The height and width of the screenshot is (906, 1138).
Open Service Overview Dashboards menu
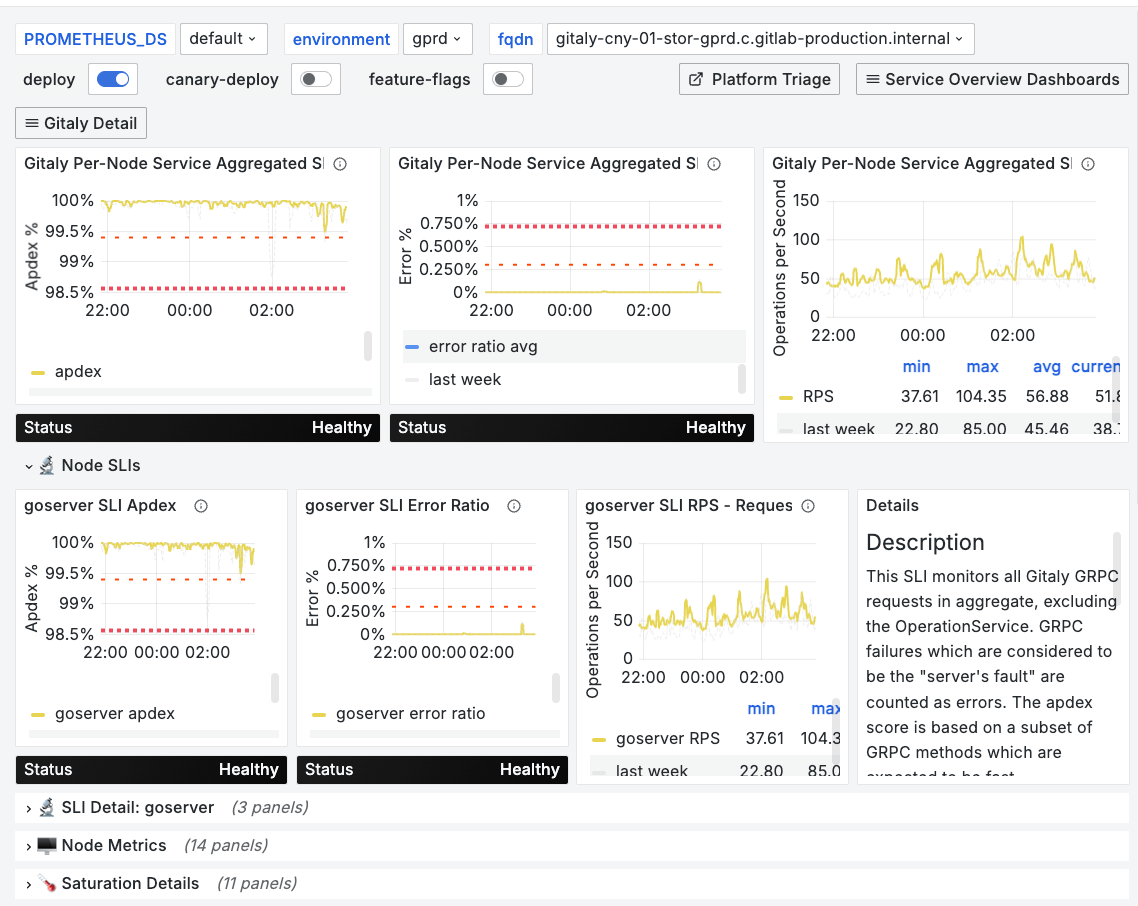click(x=992, y=79)
